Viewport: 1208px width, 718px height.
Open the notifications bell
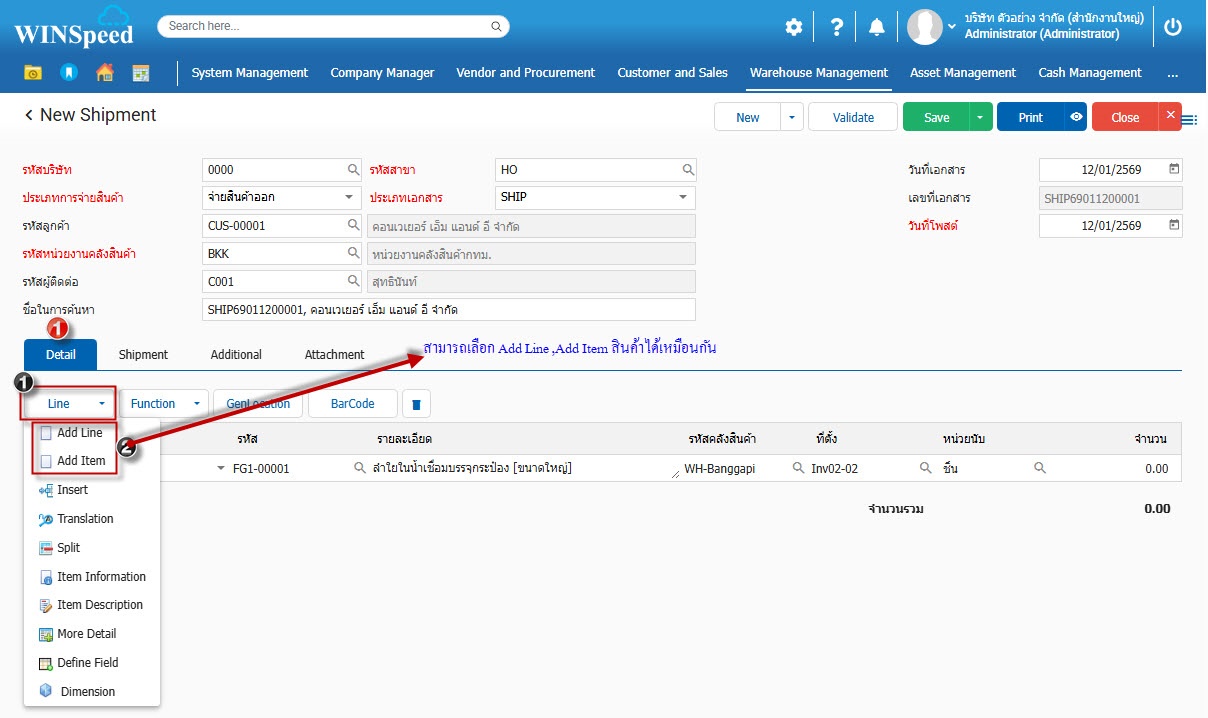(877, 27)
